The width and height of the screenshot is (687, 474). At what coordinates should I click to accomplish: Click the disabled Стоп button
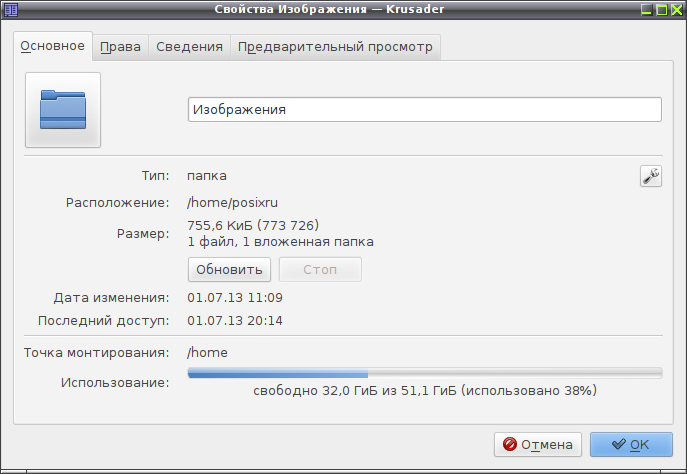click(320, 269)
